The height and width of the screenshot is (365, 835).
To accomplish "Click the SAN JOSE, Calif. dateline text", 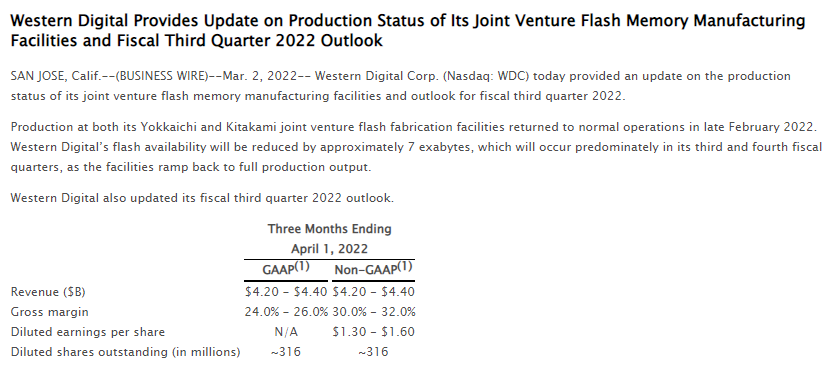I will 56,76.
